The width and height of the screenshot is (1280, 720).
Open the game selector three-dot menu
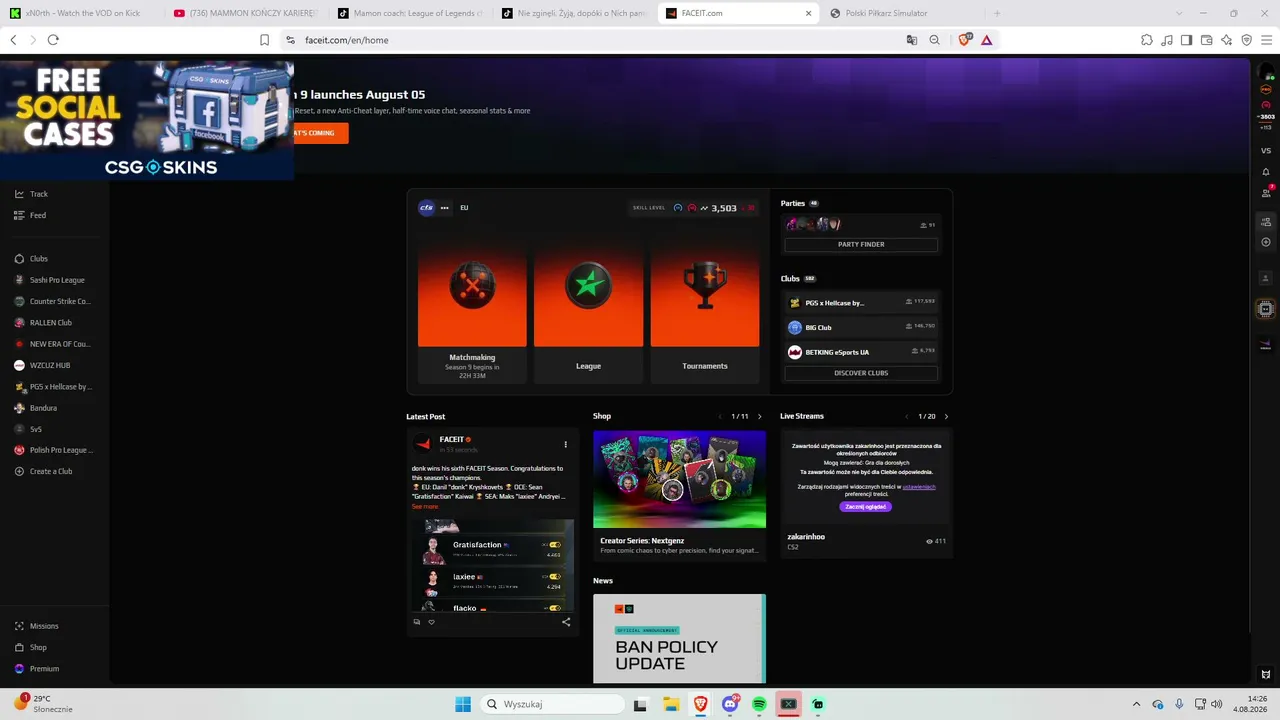pos(445,208)
